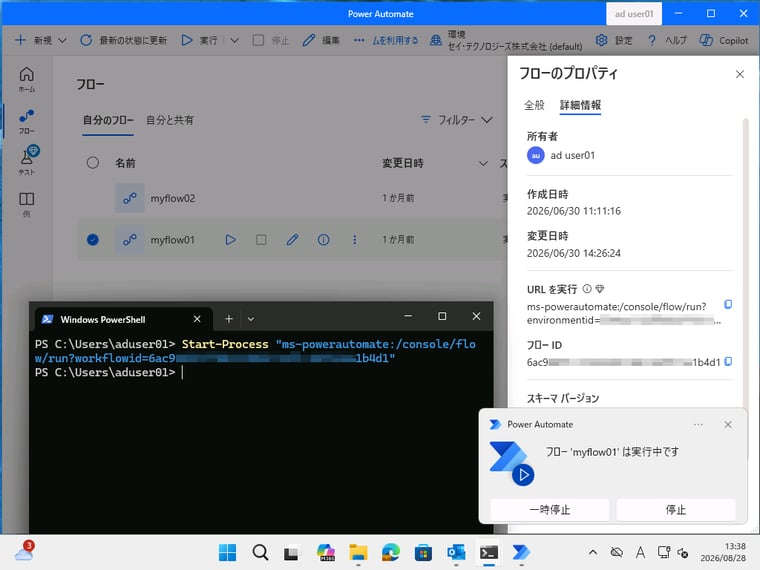Image resolution: width=760 pixels, height=570 pixels.
Task: Add a new PowerShell tab with plus
Action: 229,319
